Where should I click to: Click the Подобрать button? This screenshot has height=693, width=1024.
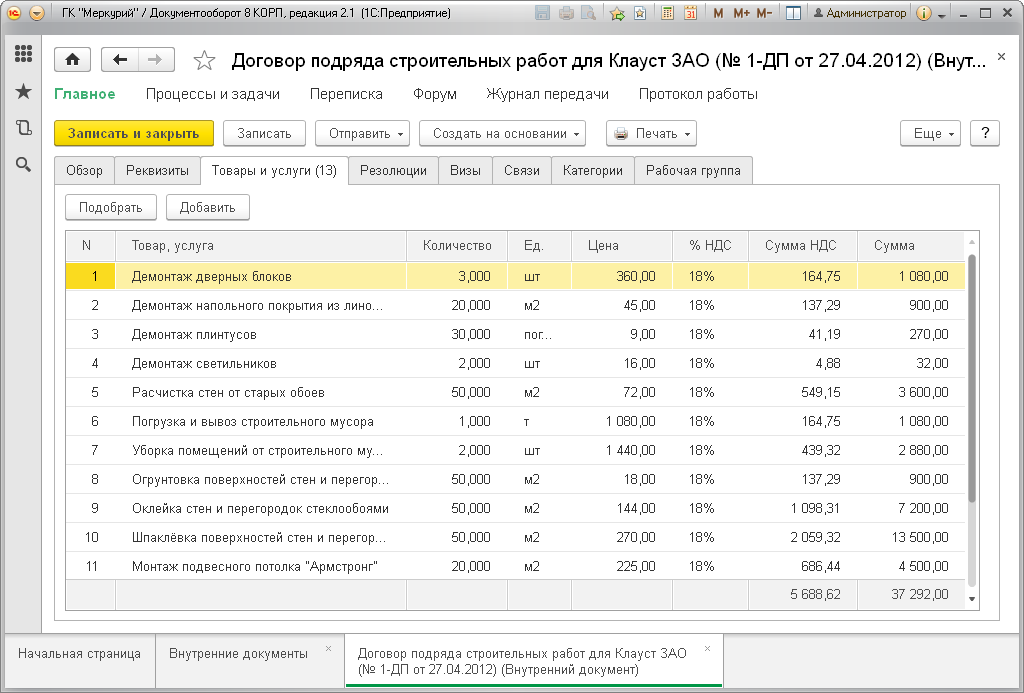pos(110,207)
